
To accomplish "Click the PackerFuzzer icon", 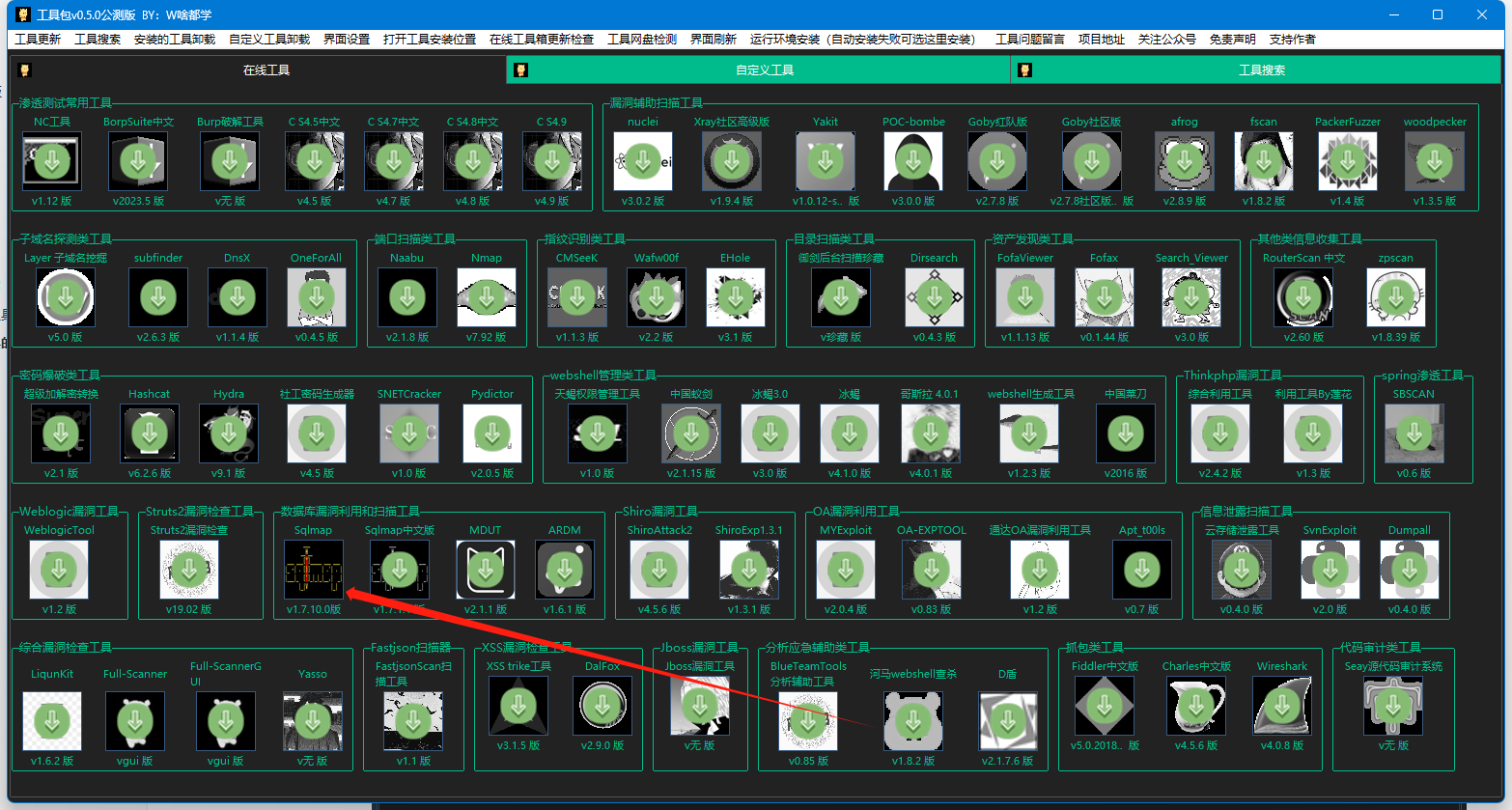I will [1348, 161].
